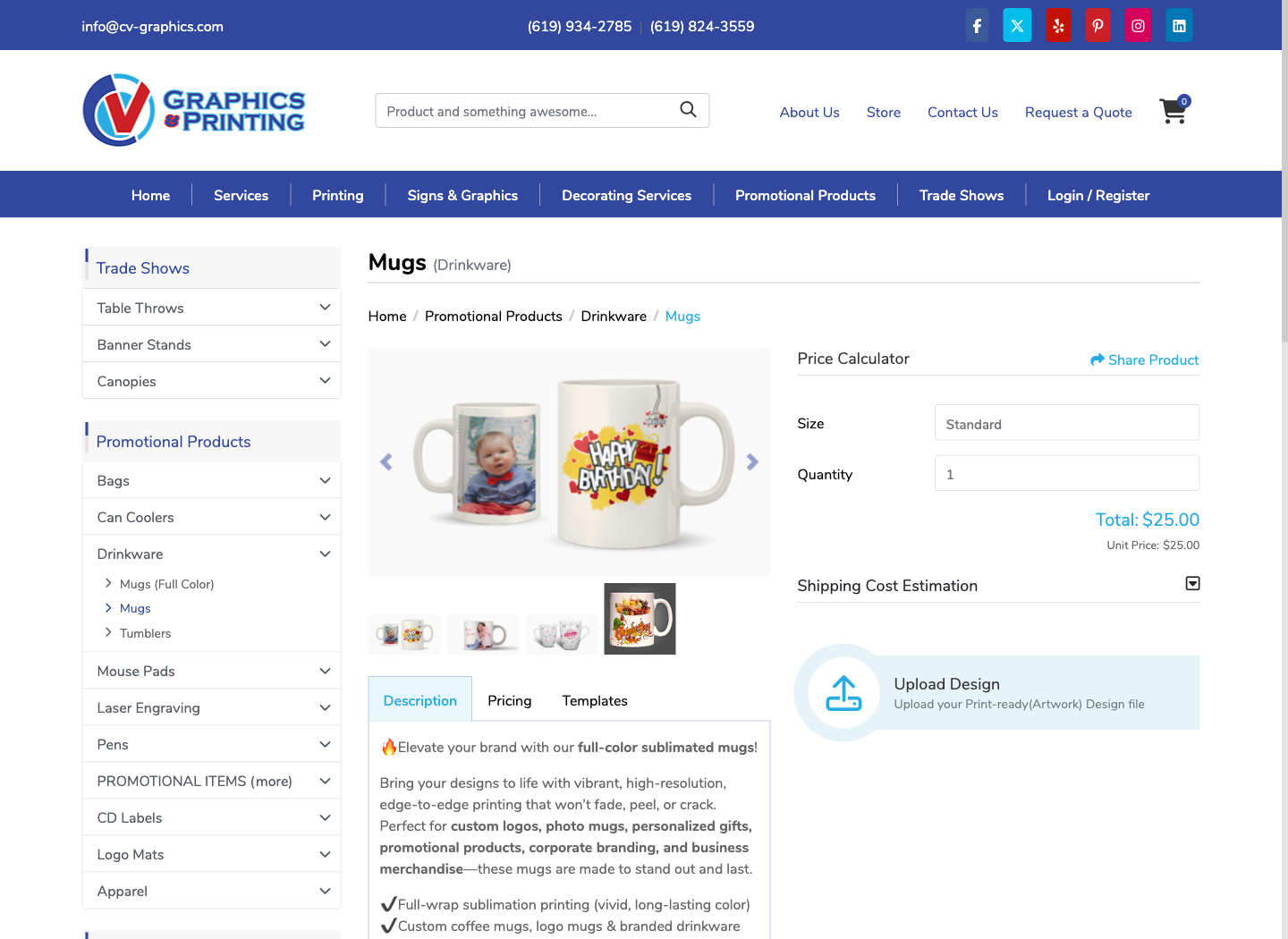Click the Promotional Products breadcrumb
The width and height of the screenshot is (1288, 939).
[494, 316]
